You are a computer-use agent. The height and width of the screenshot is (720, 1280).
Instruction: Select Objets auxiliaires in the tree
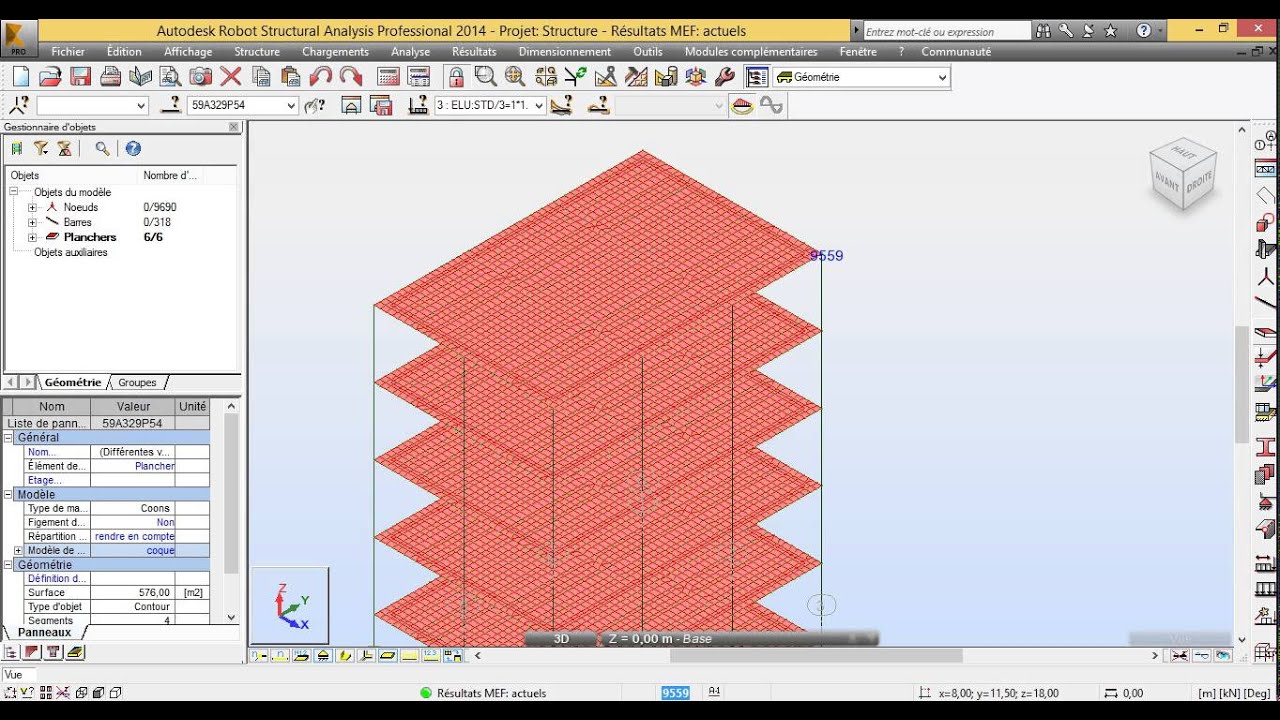(x=71, y=252)
